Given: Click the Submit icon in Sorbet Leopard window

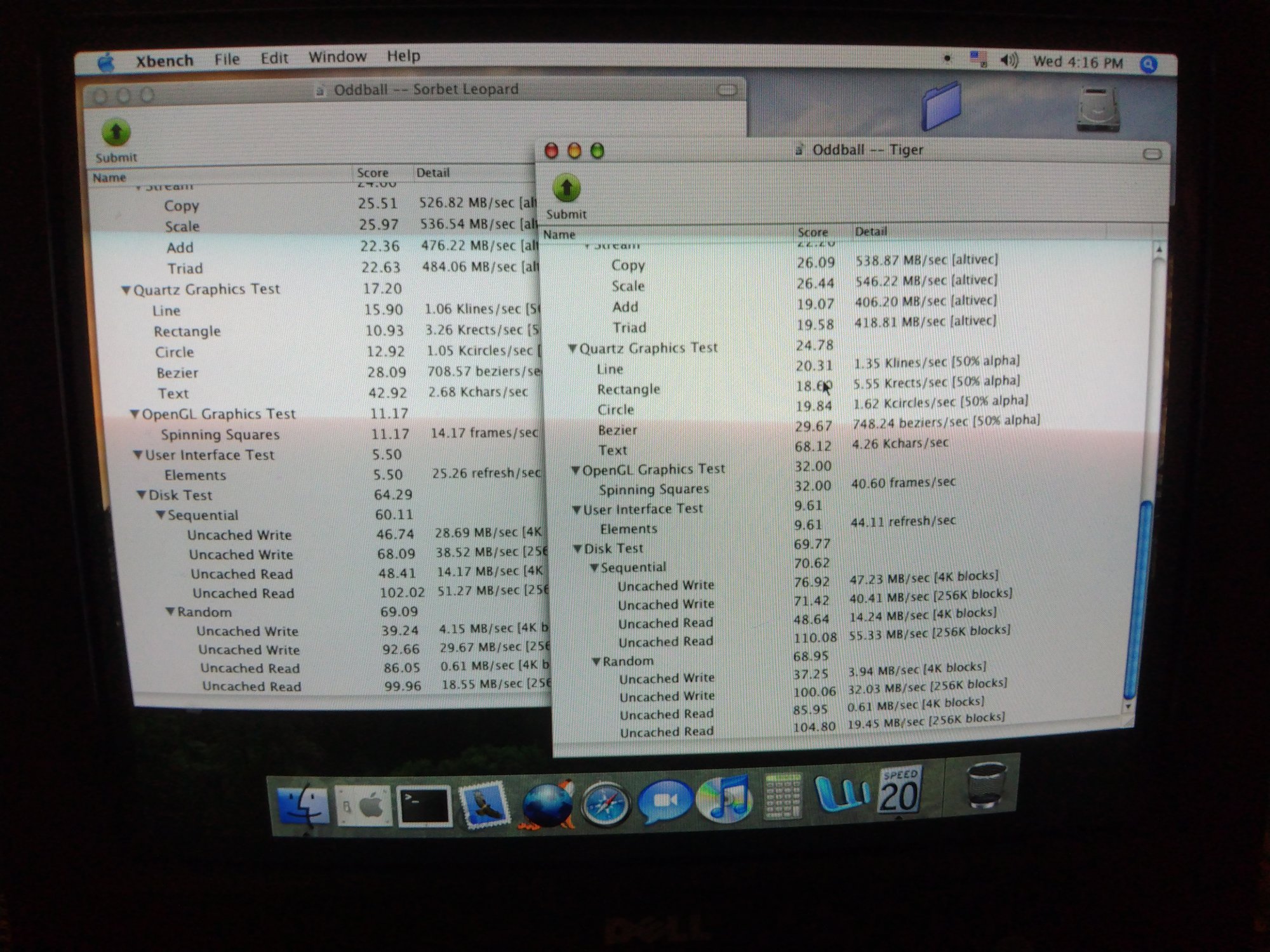Looking at the screenshot, I should coord(116,133).
